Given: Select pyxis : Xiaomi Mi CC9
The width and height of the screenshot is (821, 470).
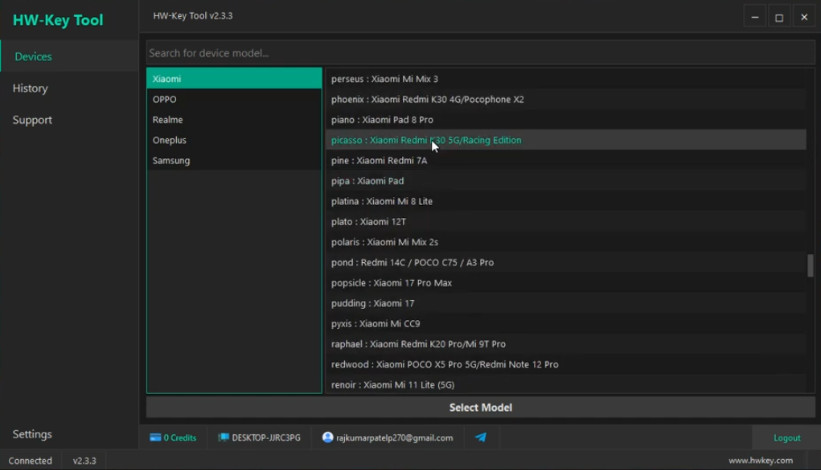Looking at the screenshot, I should [565, 323].
